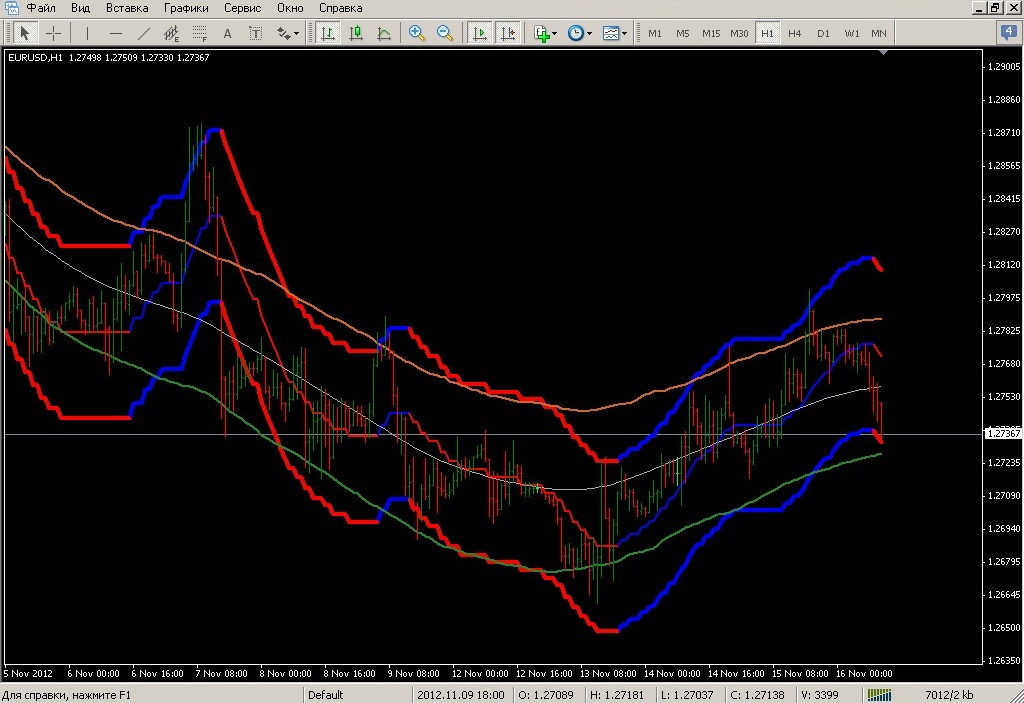This screenshot has height=703, width=1024.
Task: Switch to bar chart display
Action: [327, 33]
